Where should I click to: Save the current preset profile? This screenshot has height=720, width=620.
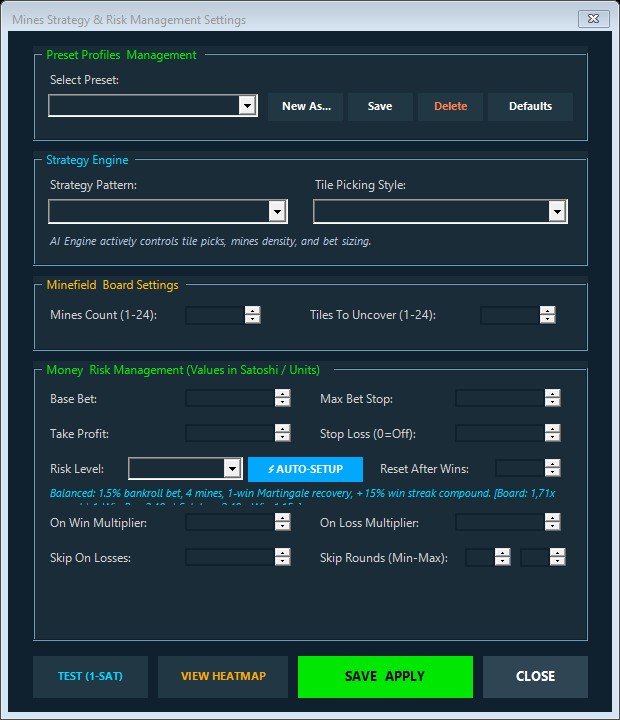(380, 107)
